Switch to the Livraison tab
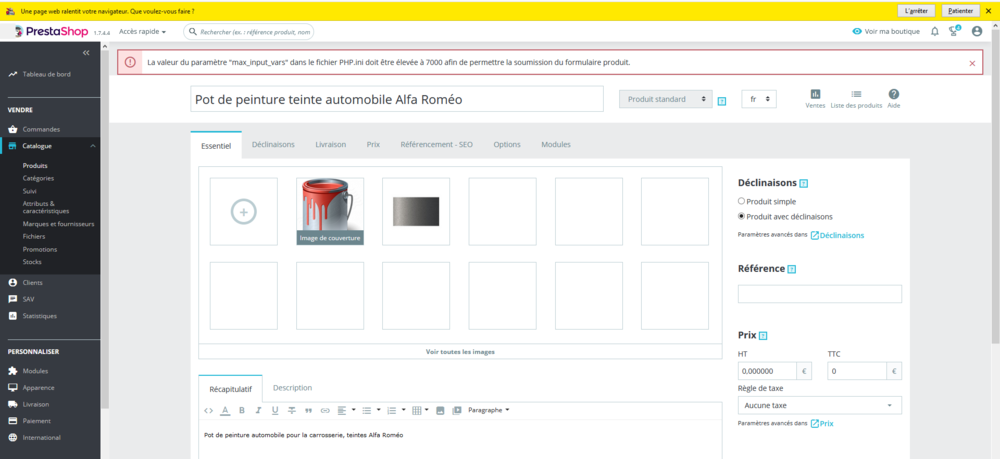This screenshot has height=459, width=1000. tap(330, 145)
